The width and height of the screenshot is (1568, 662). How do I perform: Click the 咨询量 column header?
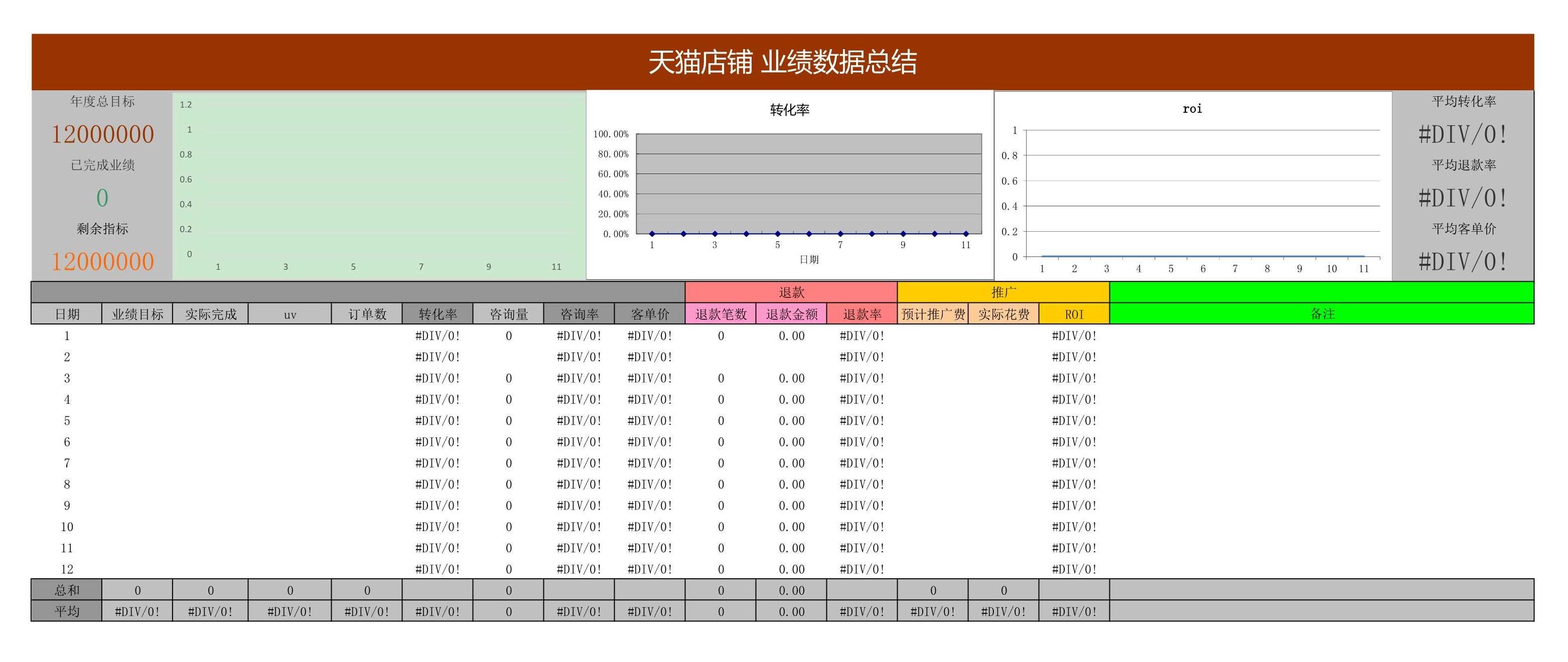click(508, 314)
